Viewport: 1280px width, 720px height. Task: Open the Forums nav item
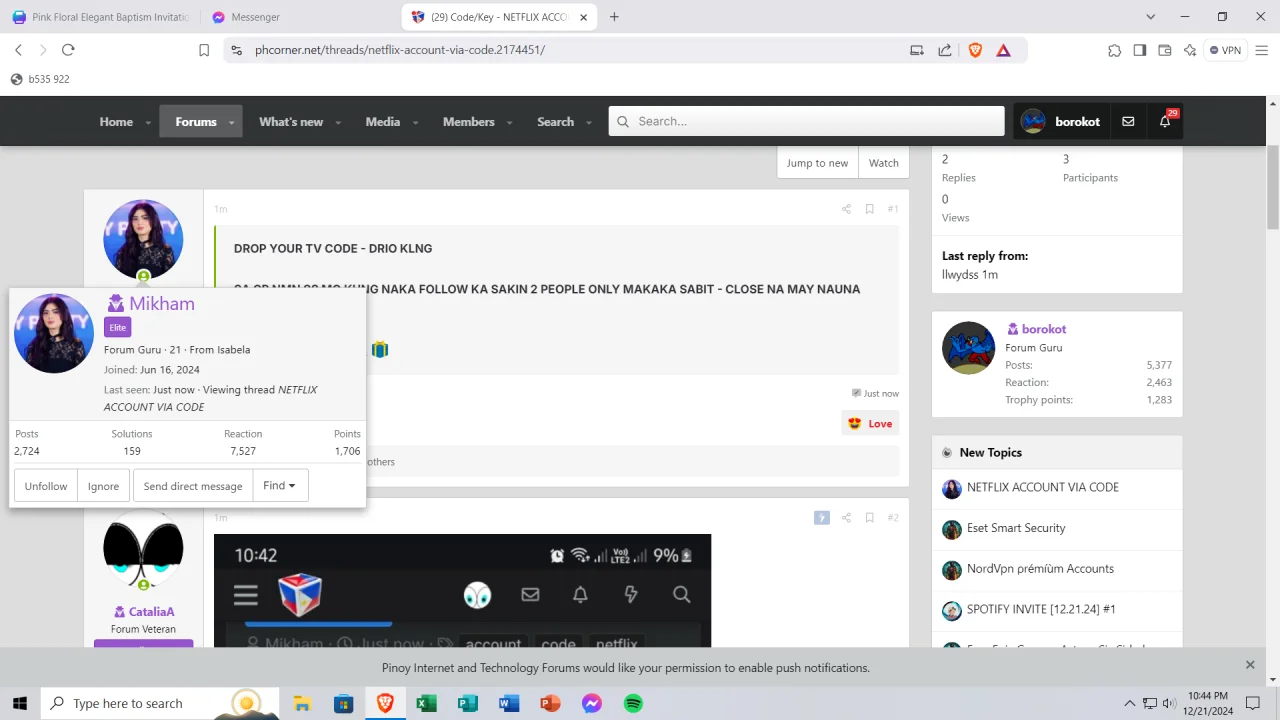click(196, 121)
